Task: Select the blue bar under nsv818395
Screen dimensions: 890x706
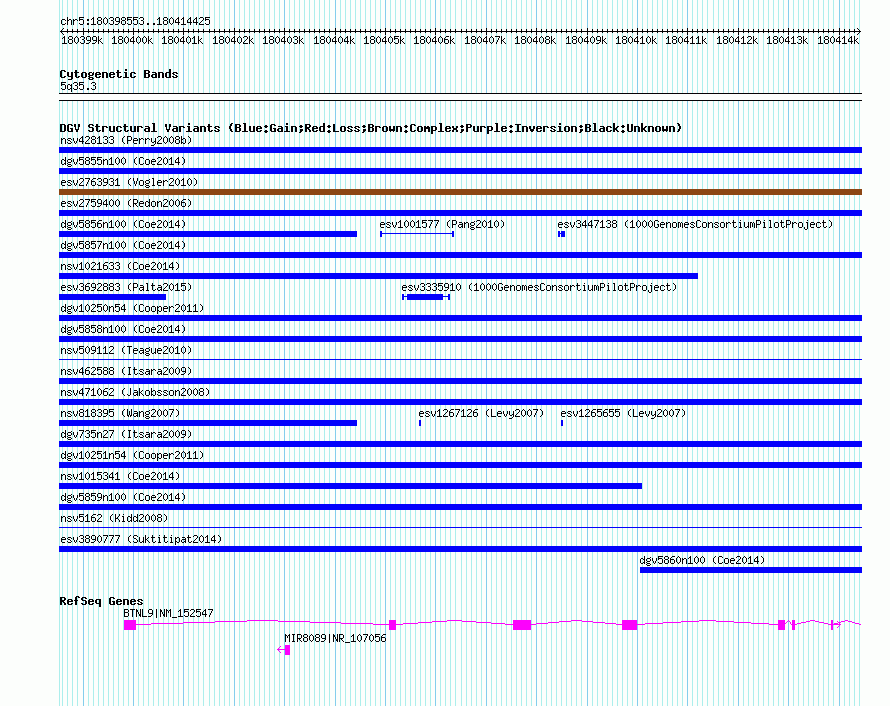Action: 208,423
